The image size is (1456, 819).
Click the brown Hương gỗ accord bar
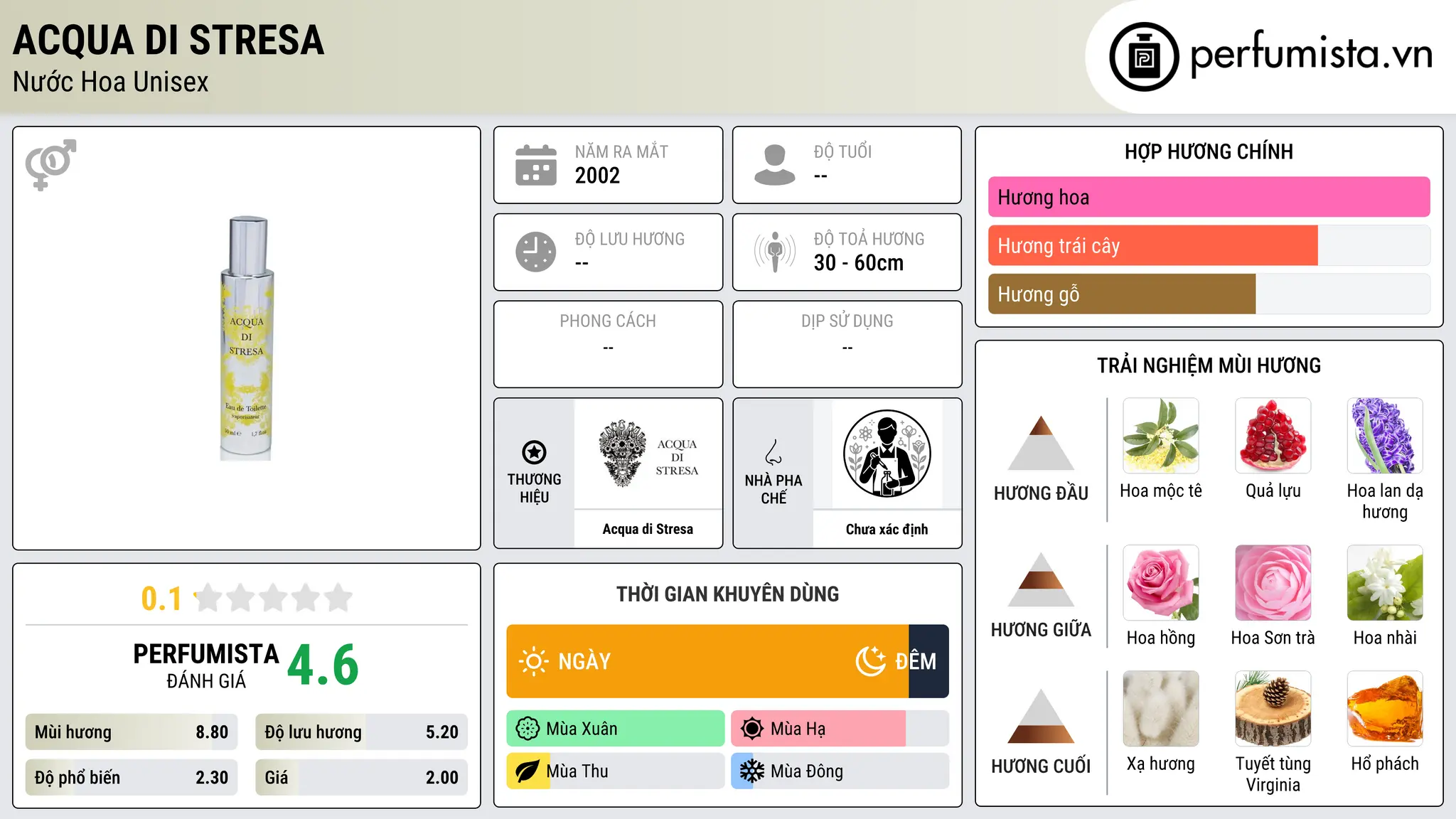(x=1122, y=294)
